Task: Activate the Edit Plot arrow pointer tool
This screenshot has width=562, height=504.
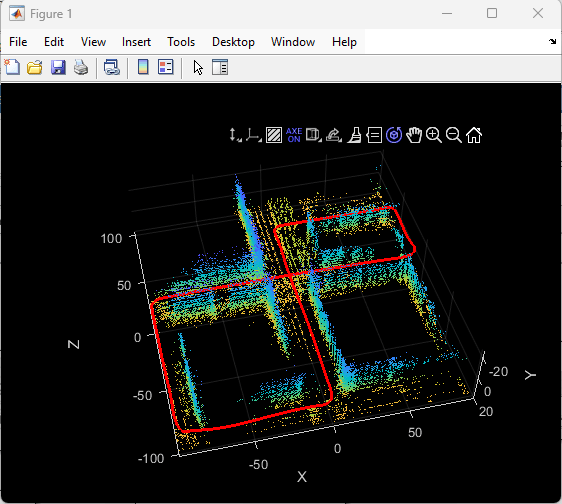Action: (x=198, y=67)
